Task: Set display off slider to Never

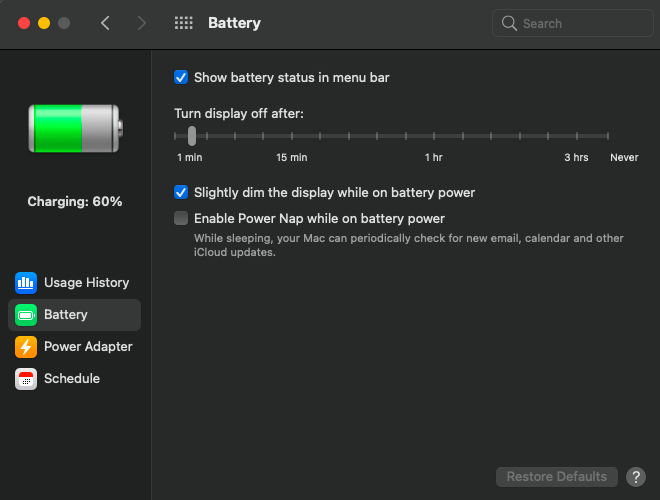Action: (608, 136)
